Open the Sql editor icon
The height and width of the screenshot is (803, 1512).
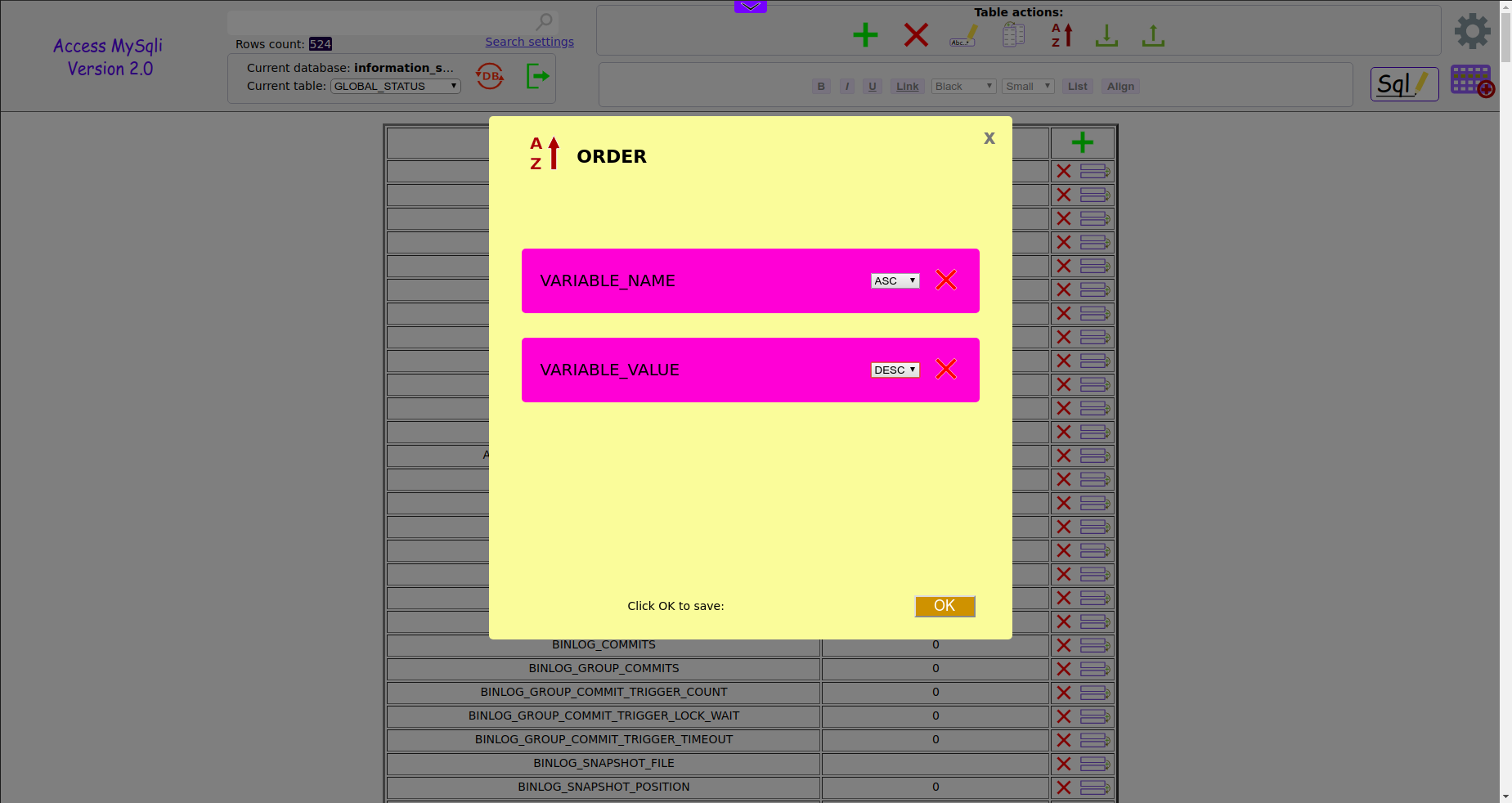[1404, 84]
